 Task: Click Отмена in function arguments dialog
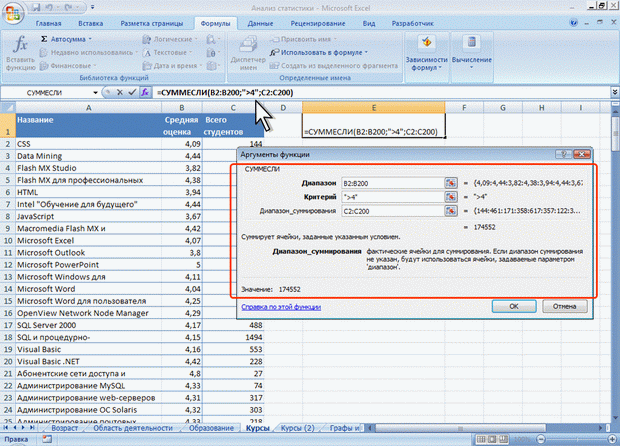[x=564, y=306]
